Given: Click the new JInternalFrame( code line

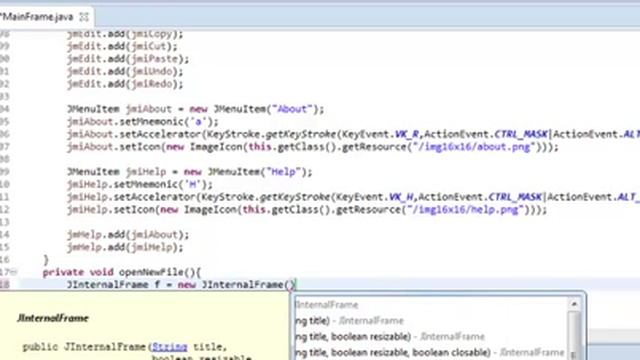Looking at the screenshot, I should [181, 284].
